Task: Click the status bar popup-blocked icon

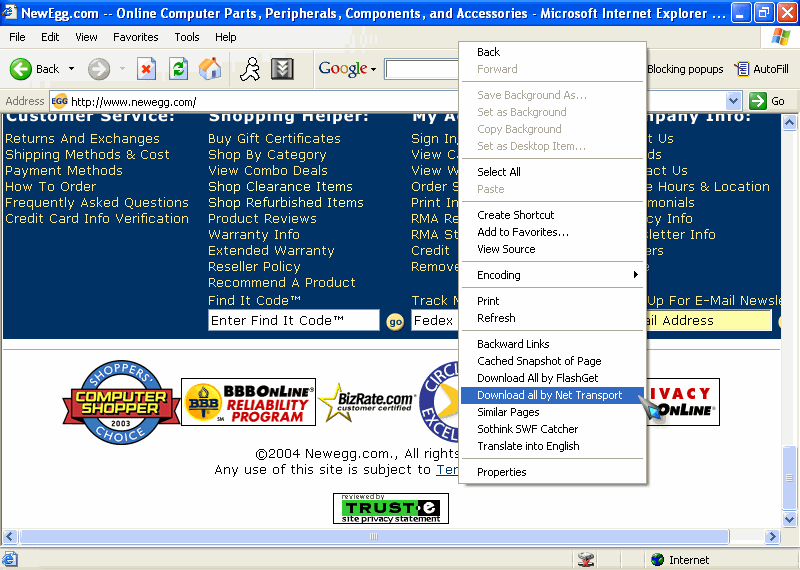Action: point(586,560)
